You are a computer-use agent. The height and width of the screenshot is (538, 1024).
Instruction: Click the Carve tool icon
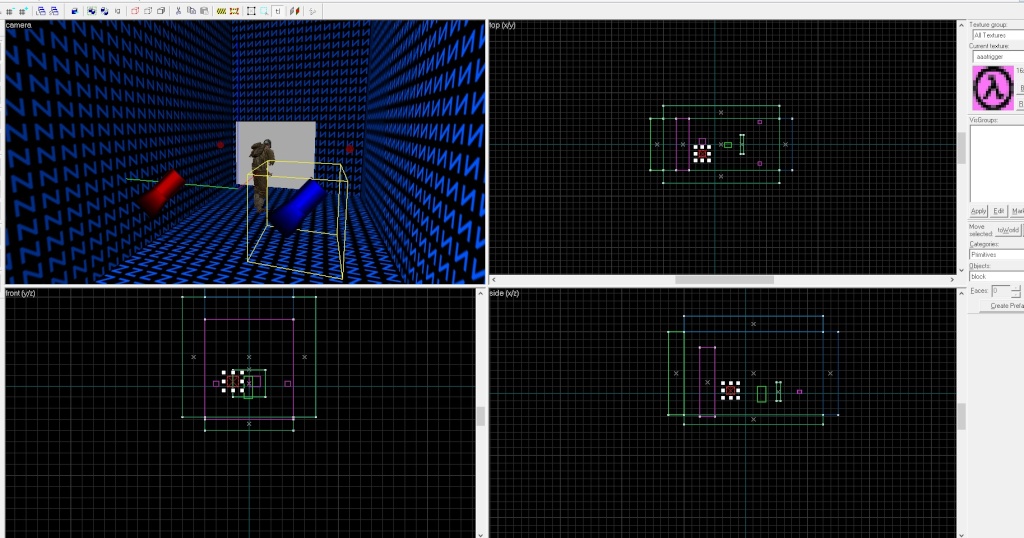point(74,11)
